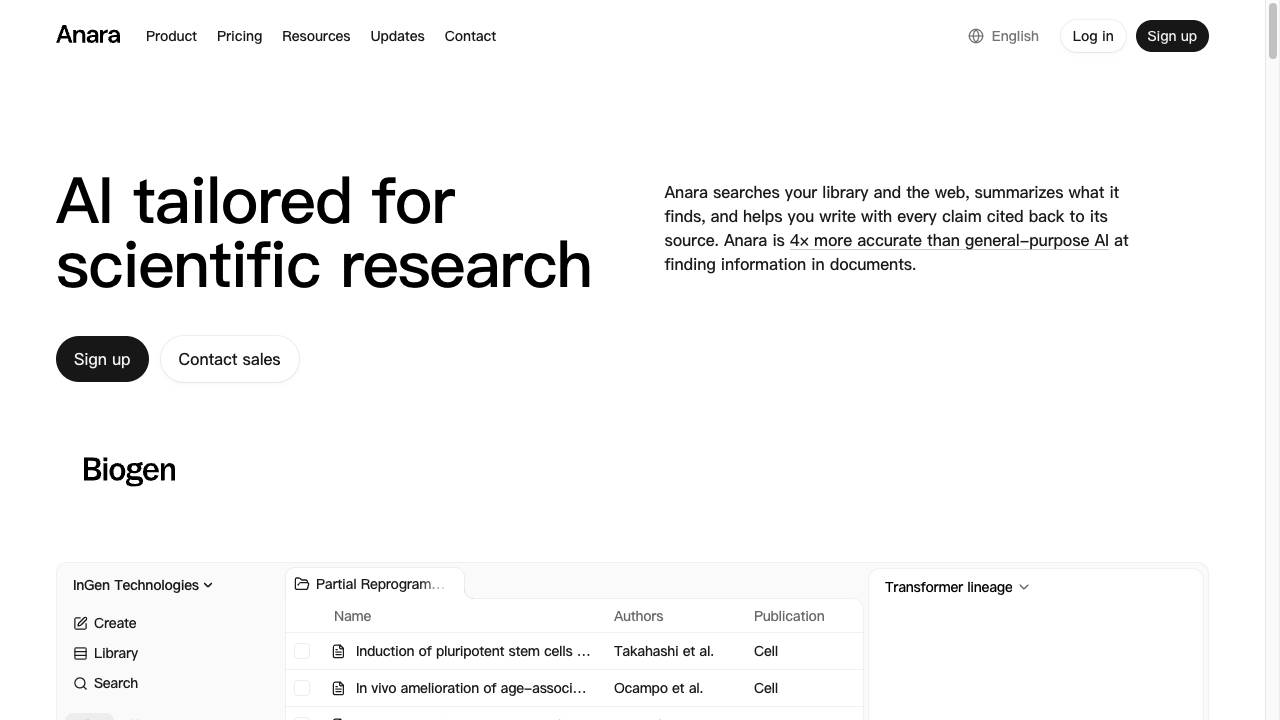Click the author cell 'Ocampo et al.'

pos(658,688)
